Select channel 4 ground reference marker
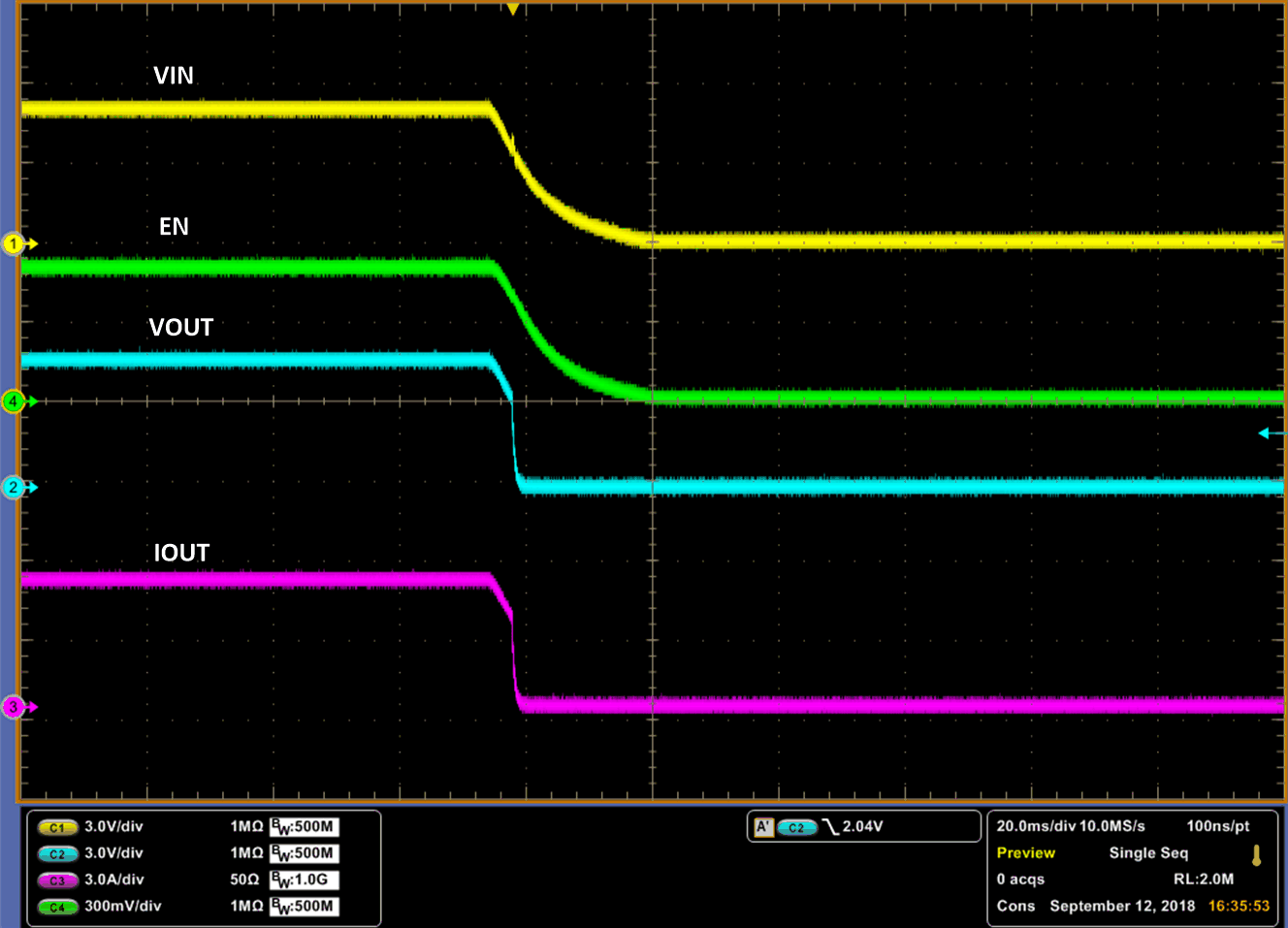1288x928 pixels. tap(14, 400)
